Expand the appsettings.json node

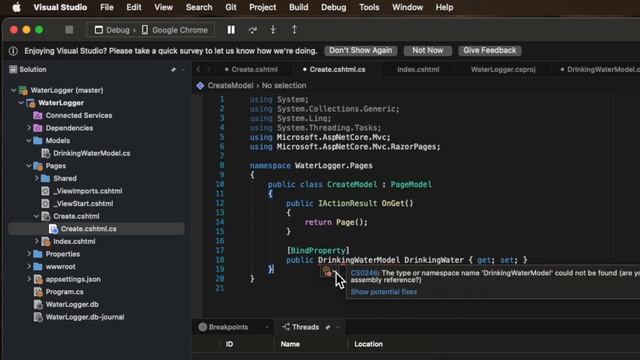[x=29, y=279]
